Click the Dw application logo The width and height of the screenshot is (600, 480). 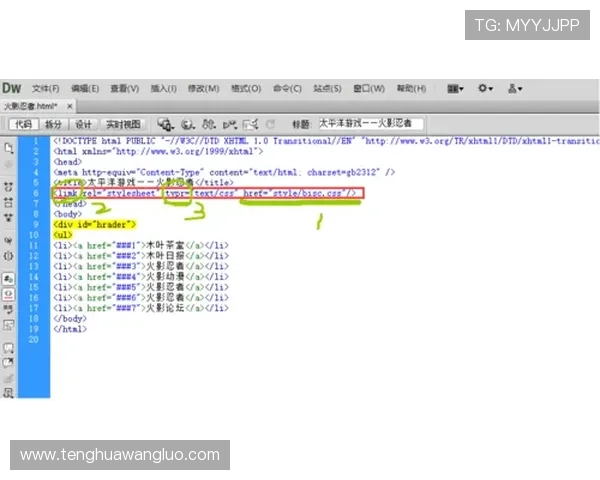[11, 88]
